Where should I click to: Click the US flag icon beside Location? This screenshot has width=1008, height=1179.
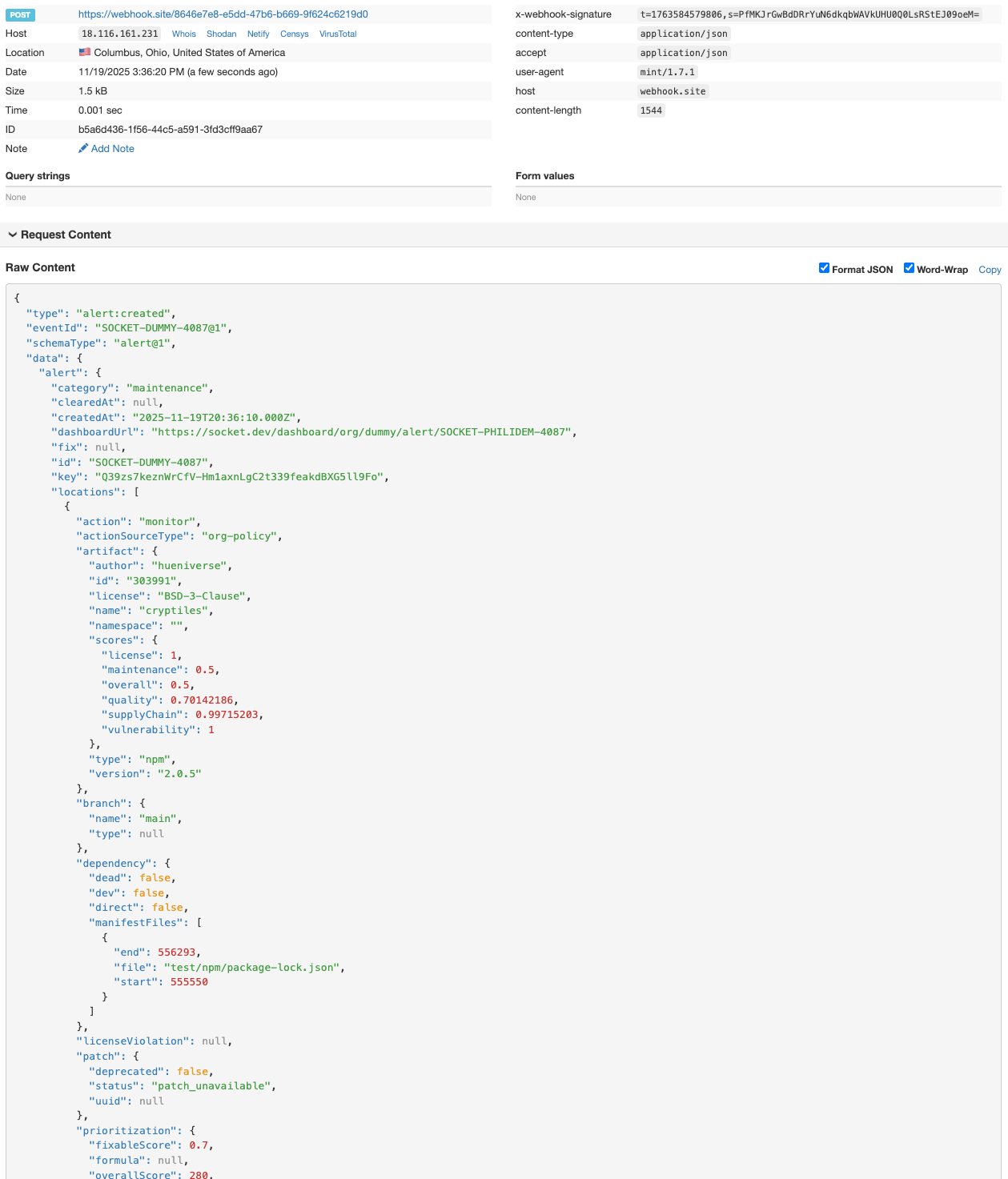(85, 52)
